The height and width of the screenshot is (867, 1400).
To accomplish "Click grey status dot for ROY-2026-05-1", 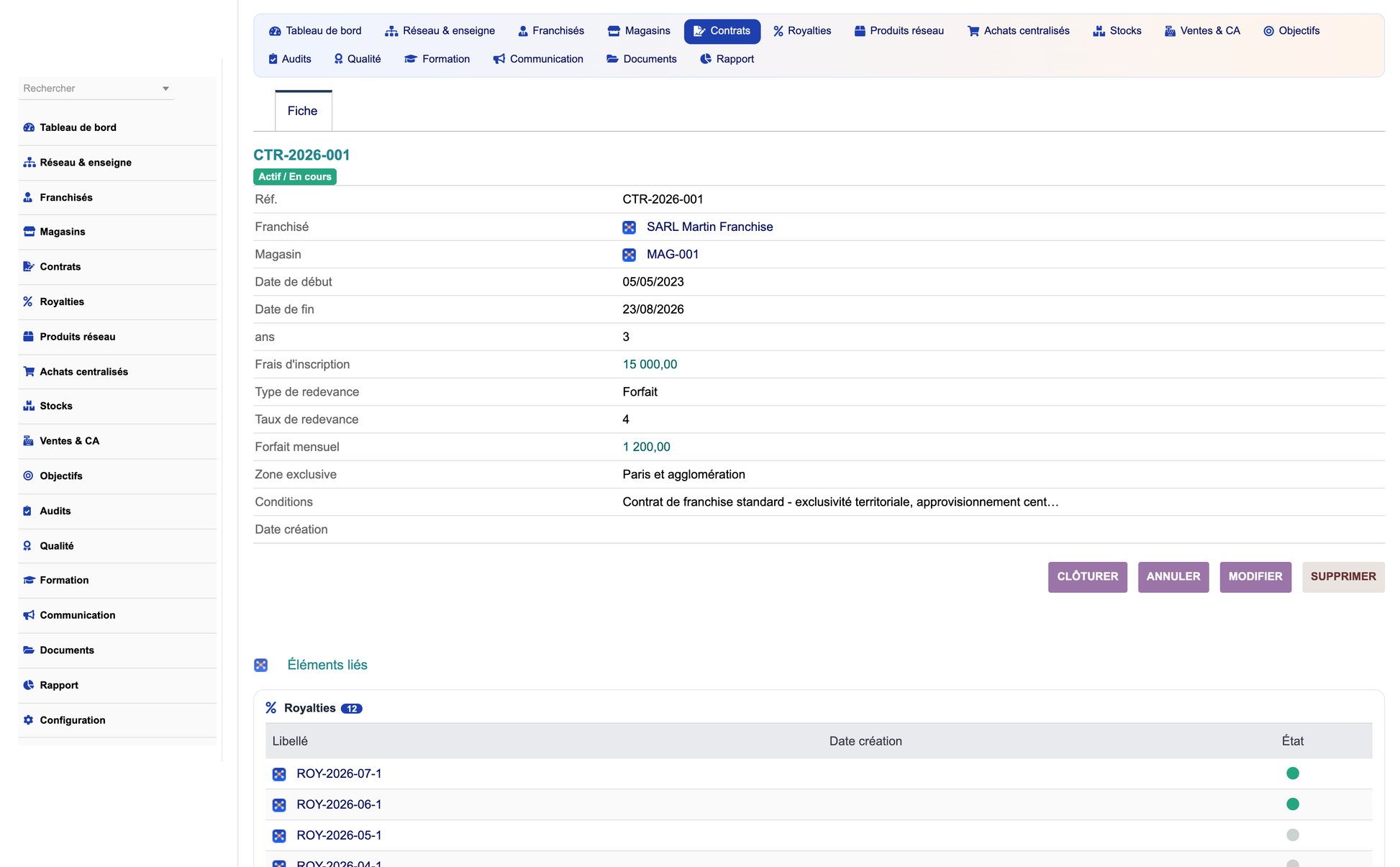I will click(1292, 835).
